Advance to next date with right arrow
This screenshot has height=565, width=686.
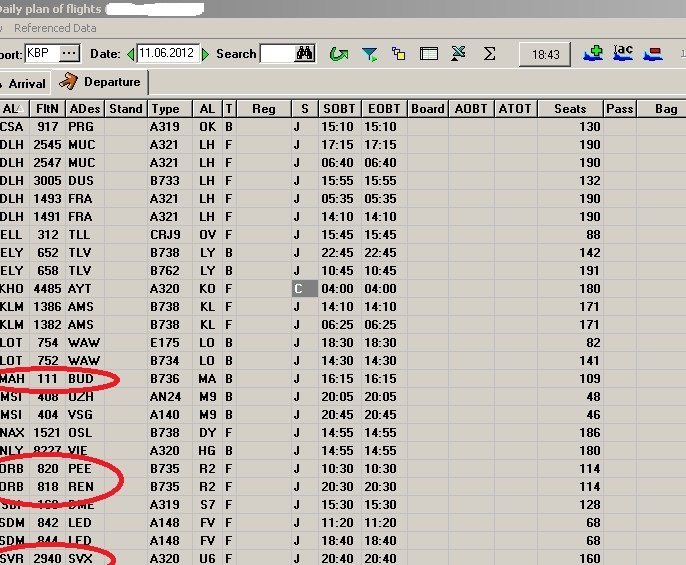coord(206,54)
